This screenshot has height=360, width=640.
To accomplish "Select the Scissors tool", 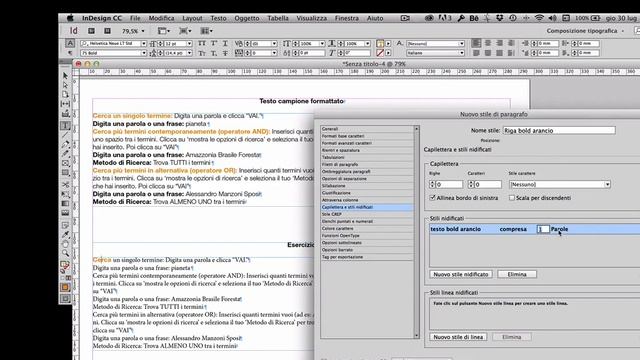I will coord(65,184).
